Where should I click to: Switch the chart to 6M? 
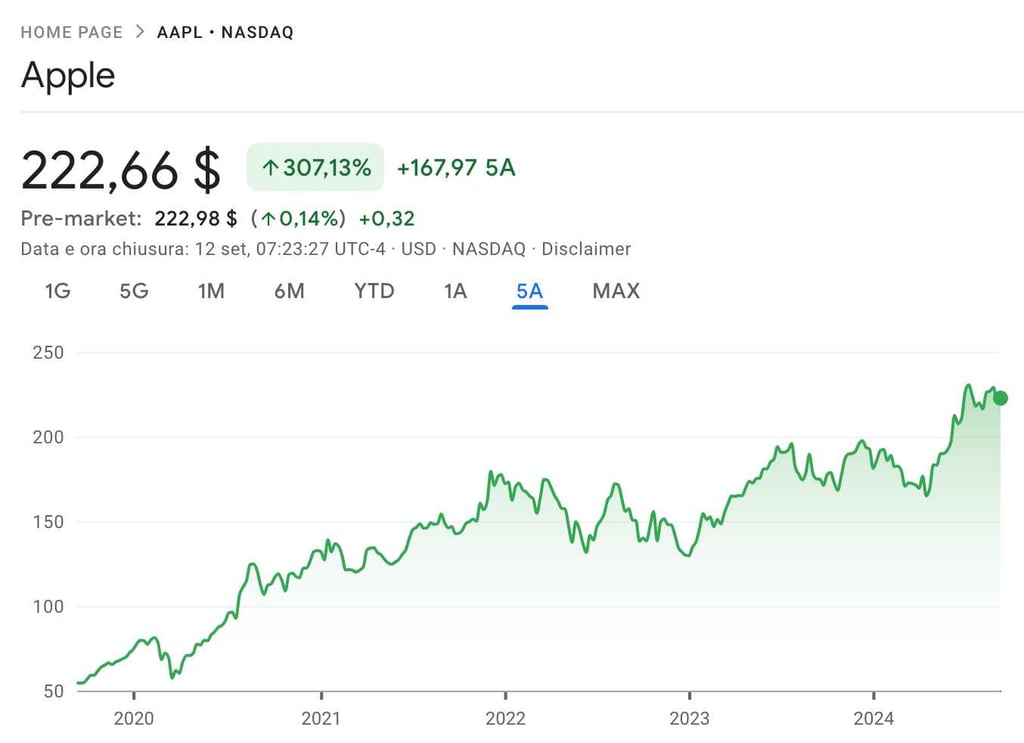coord(289,291)
